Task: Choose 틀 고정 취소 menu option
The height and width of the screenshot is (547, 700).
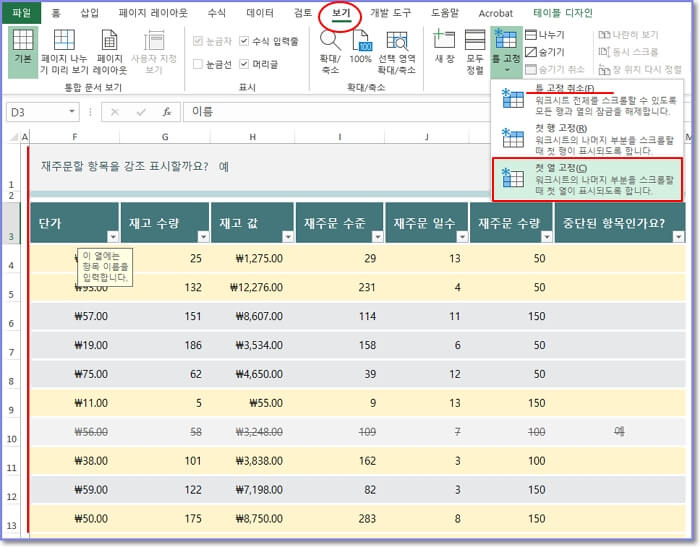Action: [587, 99]
